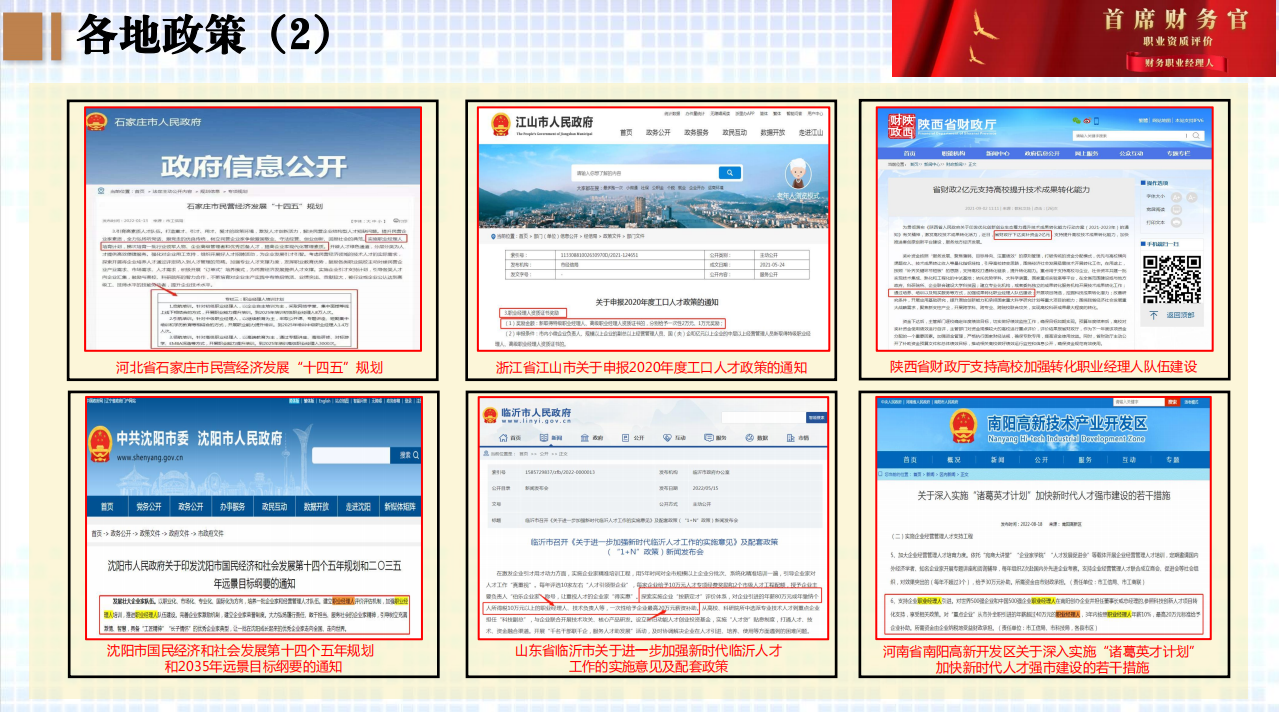Click caption 浙江省江山市关于申报2020年度工口人才政策的通知
1279x712 pixels.
[653, 367]
